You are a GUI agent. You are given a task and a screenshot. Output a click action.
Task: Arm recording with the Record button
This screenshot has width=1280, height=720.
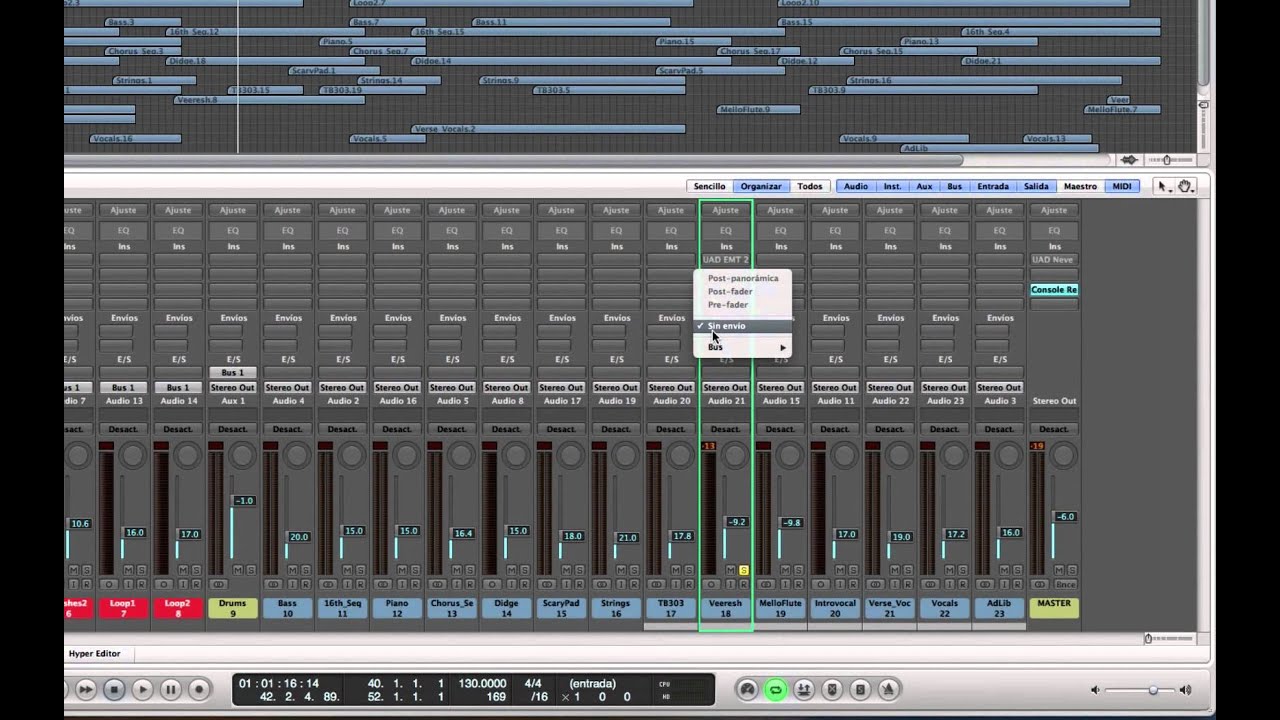(x=199, y=689)
